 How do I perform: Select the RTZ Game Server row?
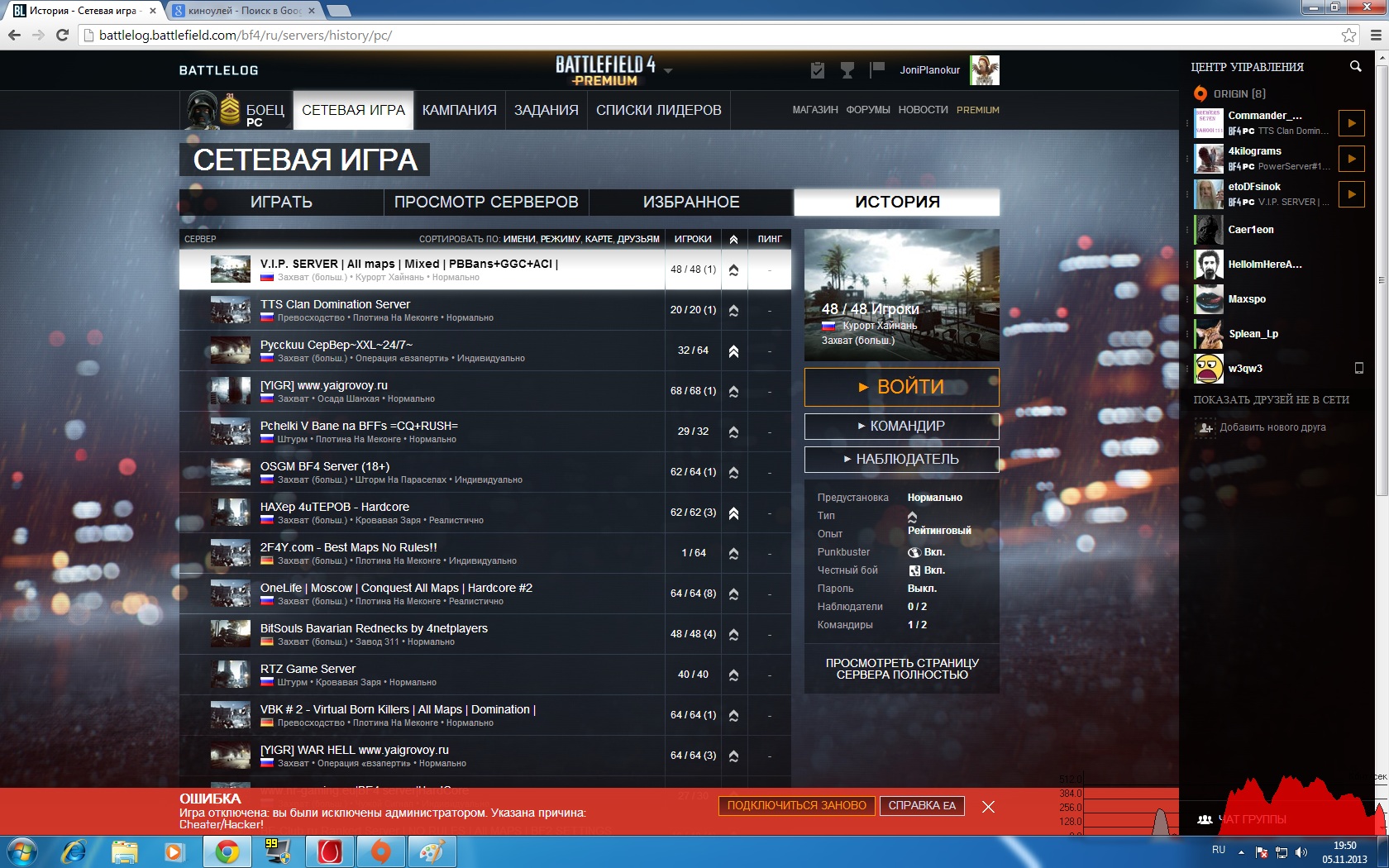[x=485, y=675]
